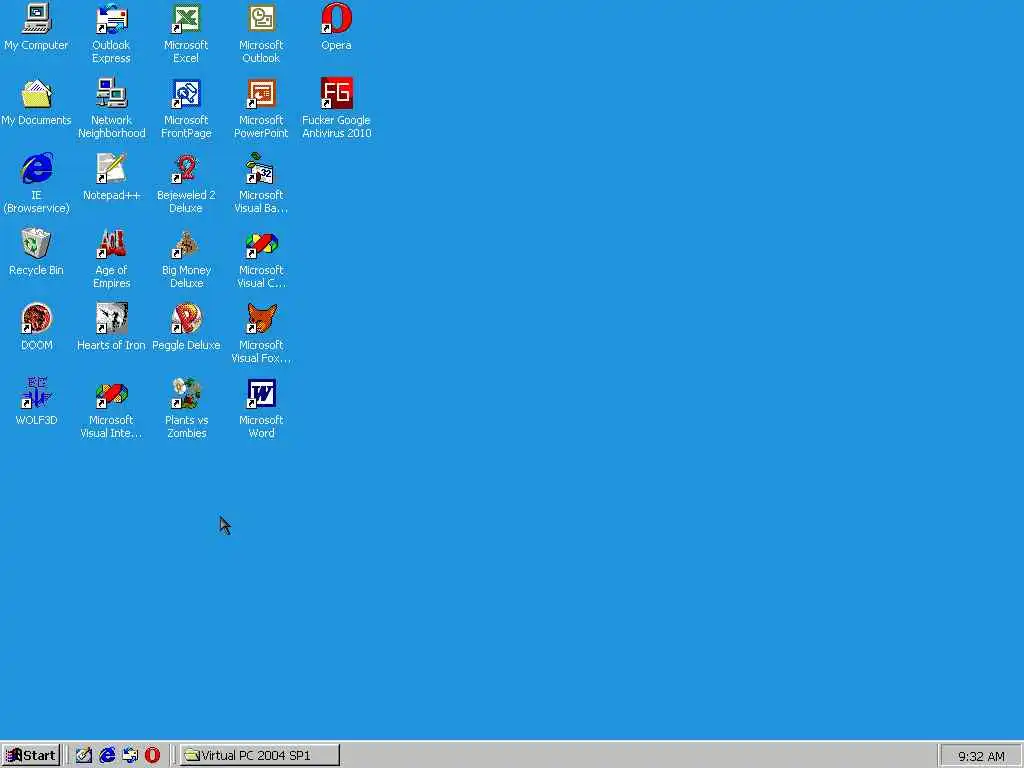
Task: Click the Outlook Express quick launch icon
Action: point(129,756)
